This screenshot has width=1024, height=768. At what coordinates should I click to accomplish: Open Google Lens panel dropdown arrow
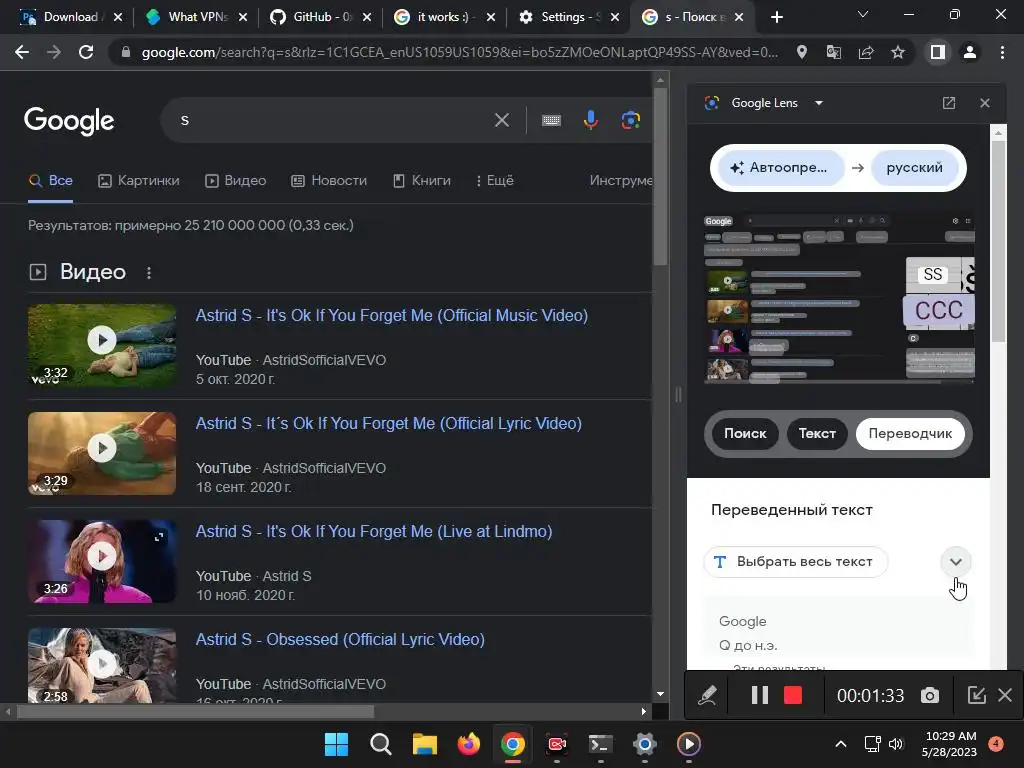(819, 103)
